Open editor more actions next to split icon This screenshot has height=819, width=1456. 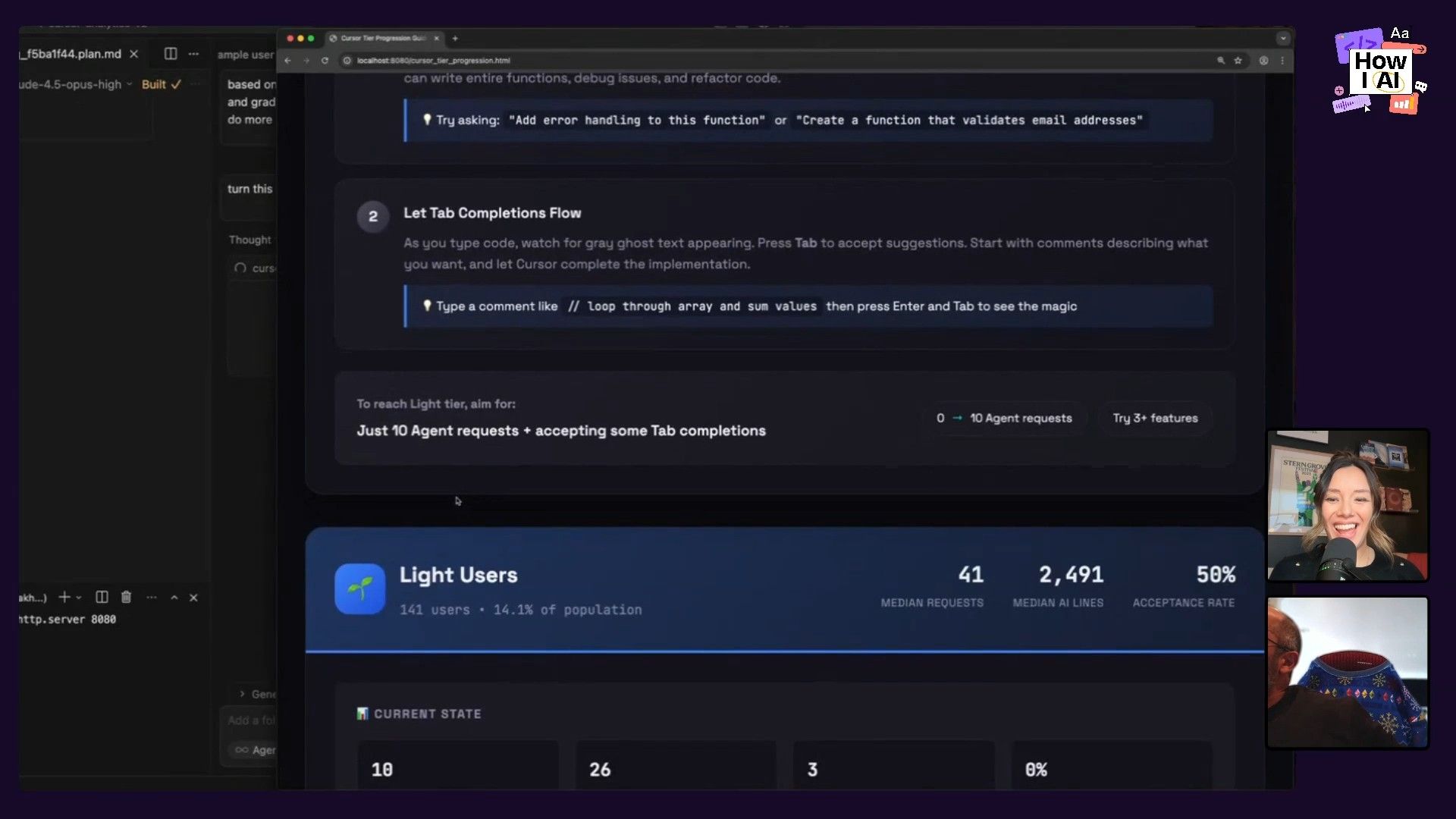(194, 54)
